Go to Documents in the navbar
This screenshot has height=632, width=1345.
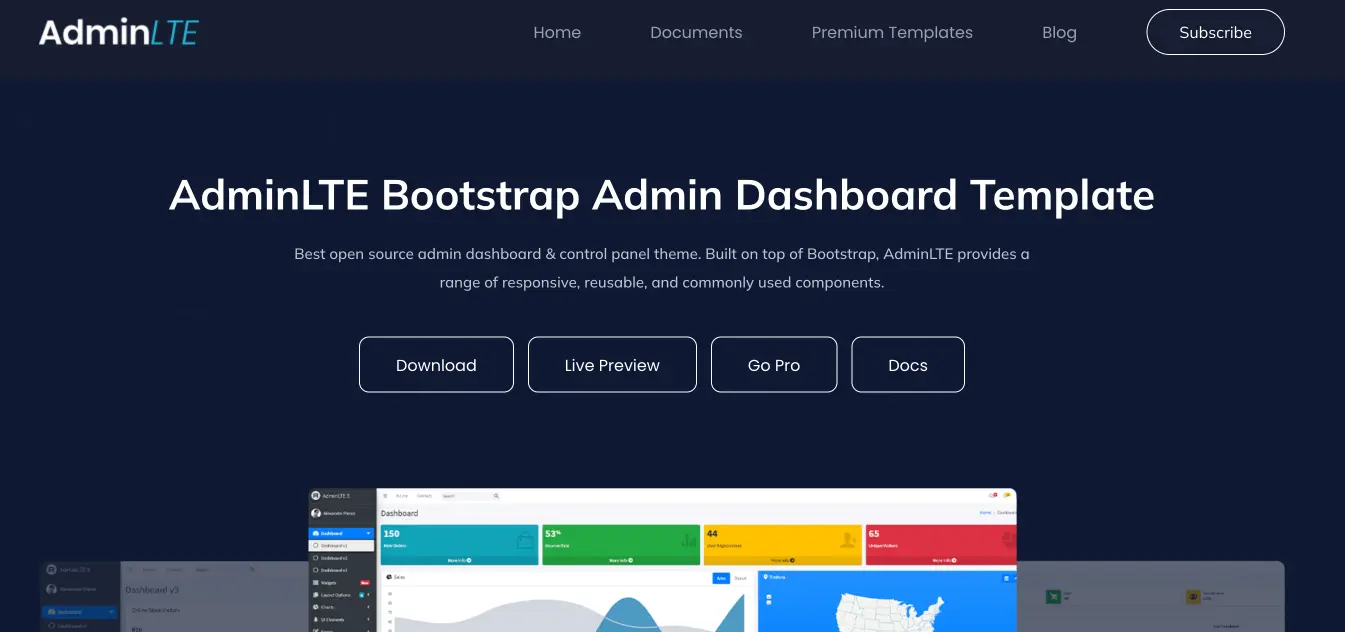[x=696, y=32]
